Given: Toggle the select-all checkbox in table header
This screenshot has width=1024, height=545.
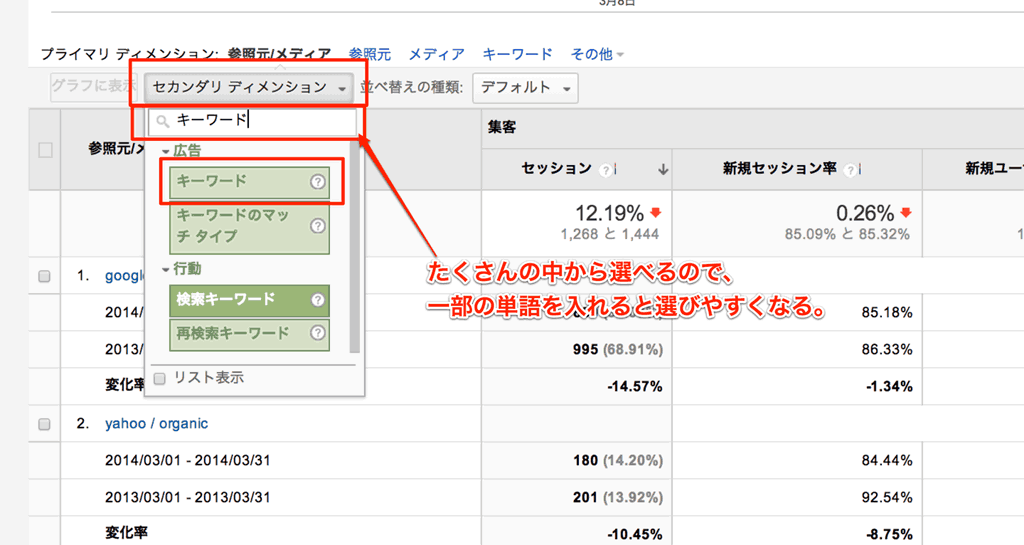Looking at the screenshot, I should (45, 150).
